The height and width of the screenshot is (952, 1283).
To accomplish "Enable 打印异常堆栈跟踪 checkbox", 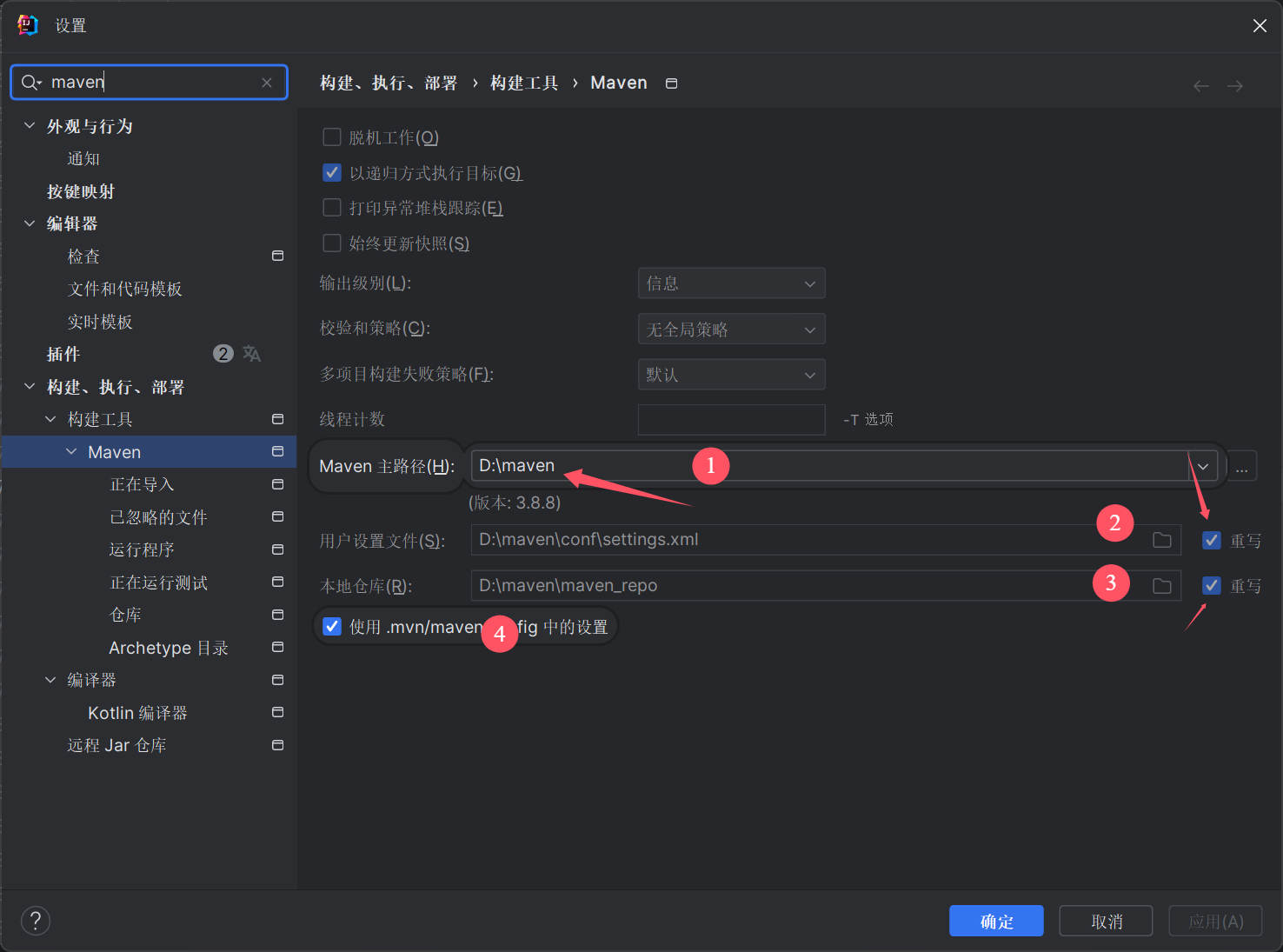I will 332,208.
